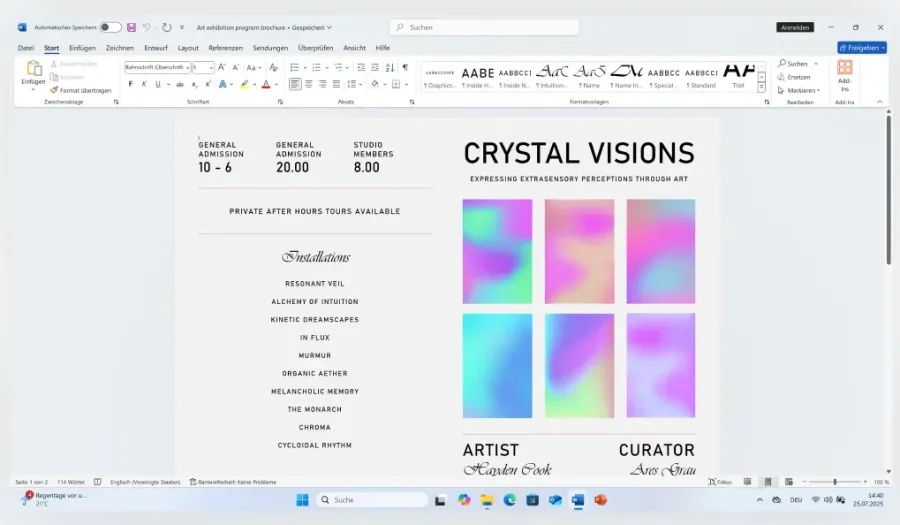Decrease paragraph indent
900x525 pixels.
(361, 67)
